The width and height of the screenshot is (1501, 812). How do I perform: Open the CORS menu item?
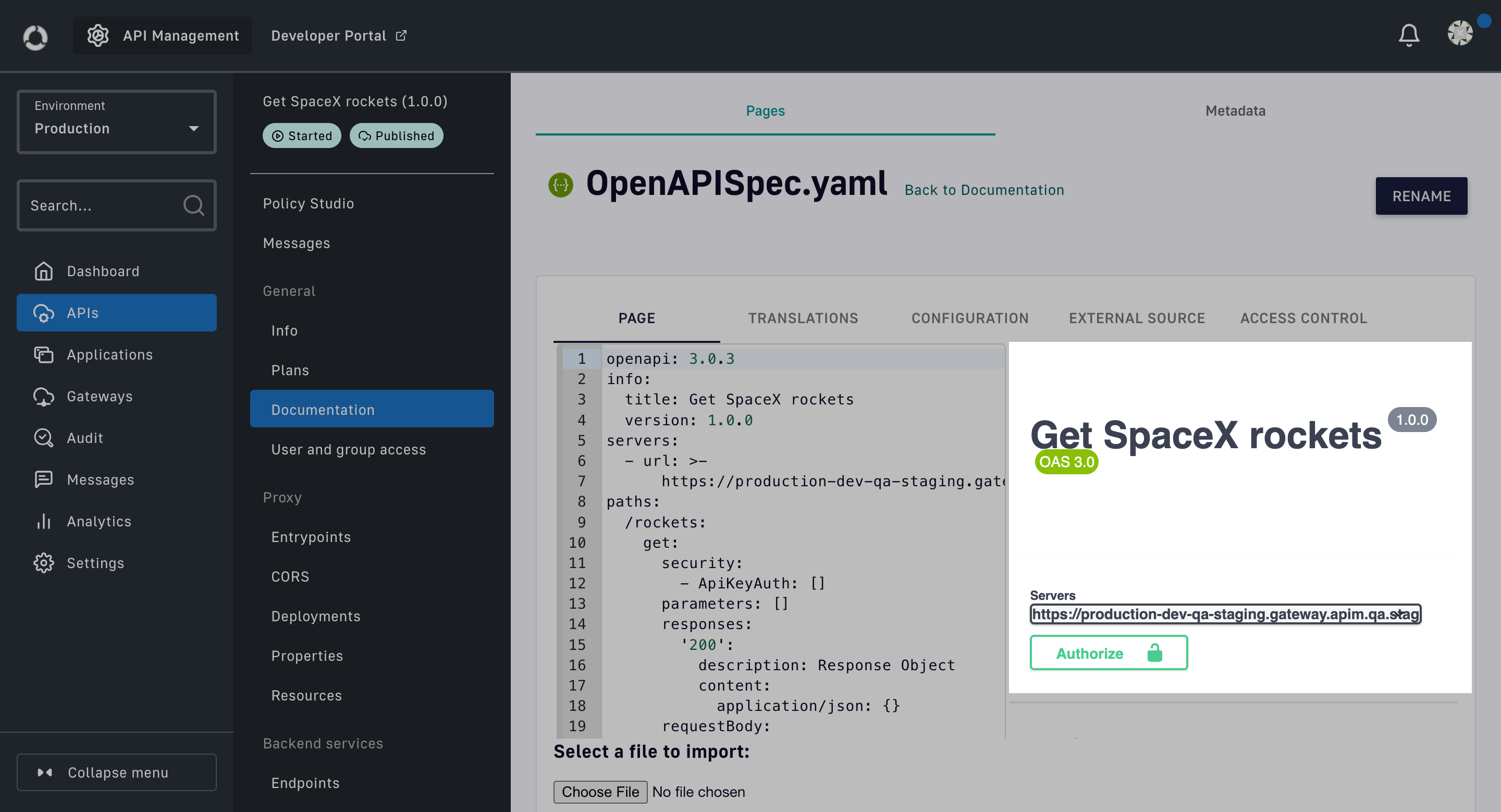[x=372, y=576]
